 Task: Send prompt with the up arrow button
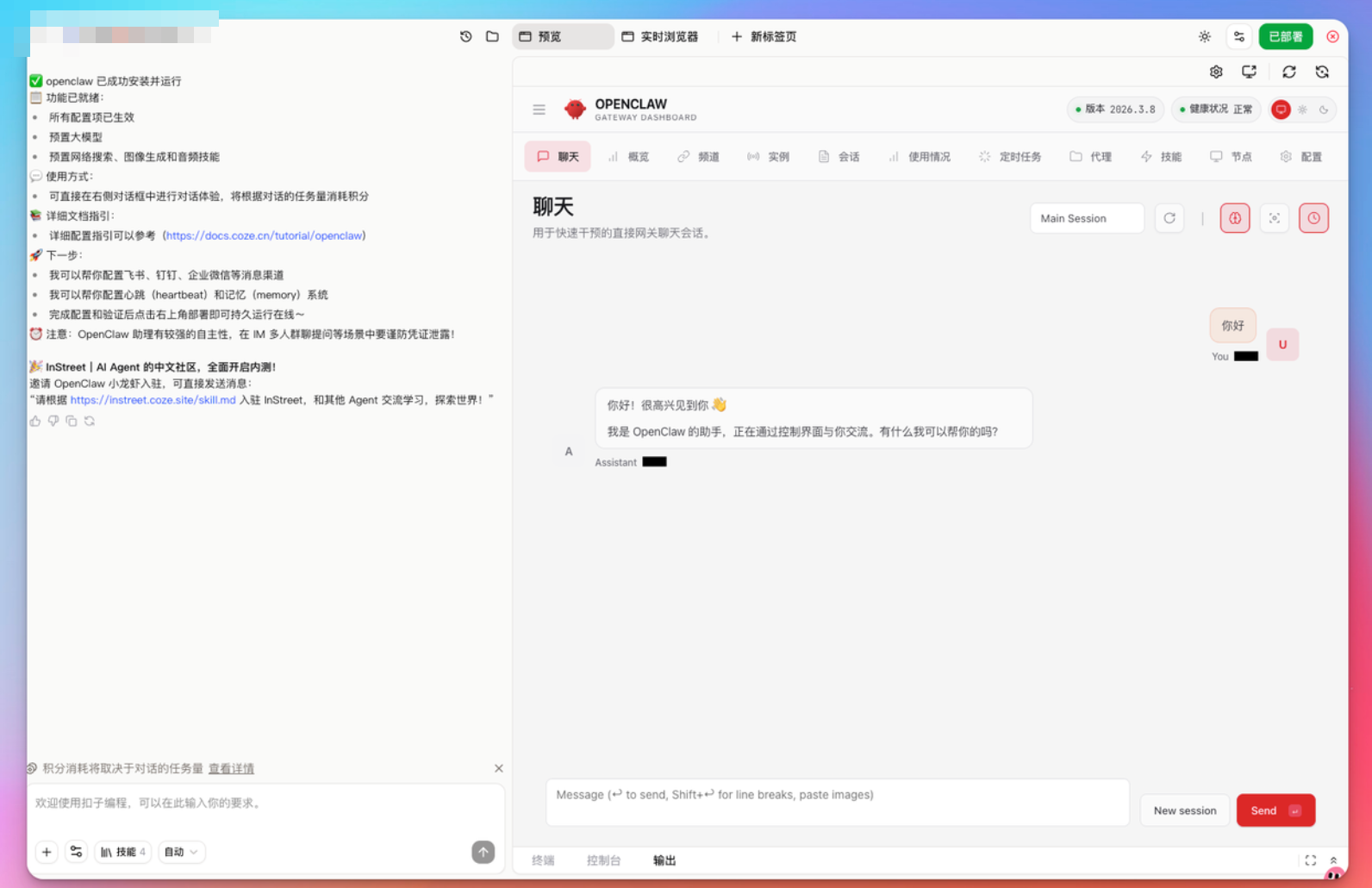[483, 852]
